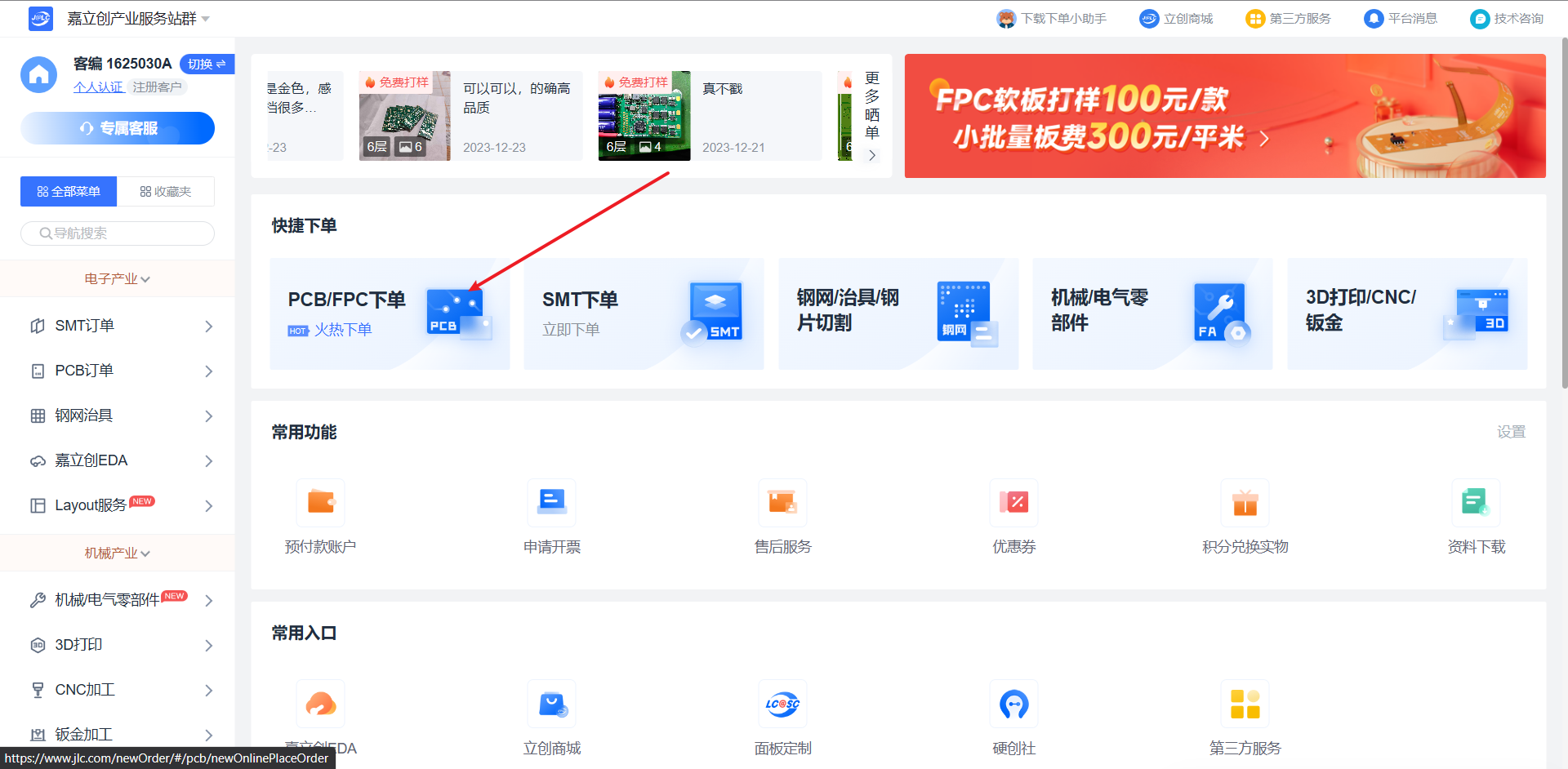Open the 资料下载 document icon

click(x=1476, y=502)
